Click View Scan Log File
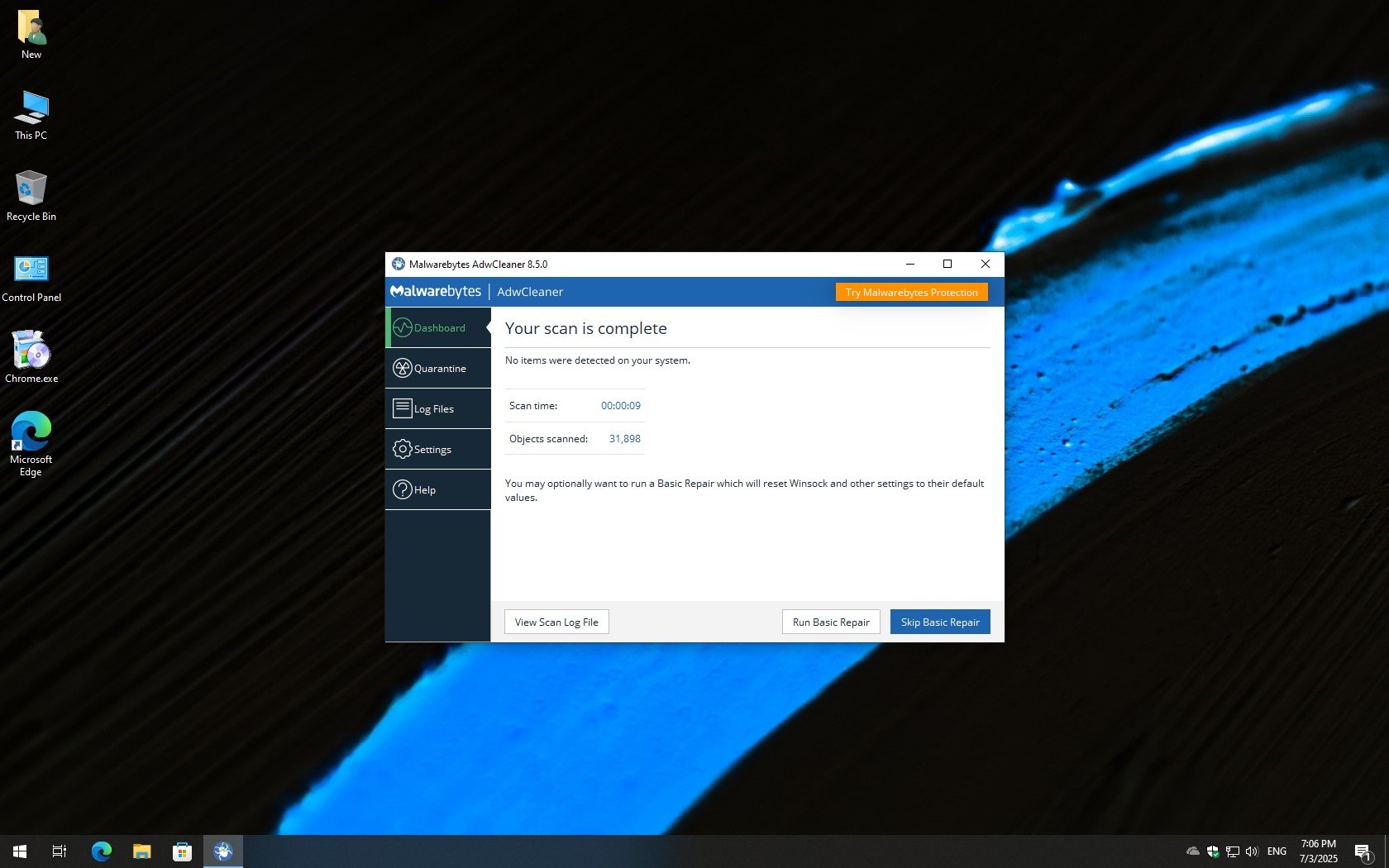 (556, 622)
